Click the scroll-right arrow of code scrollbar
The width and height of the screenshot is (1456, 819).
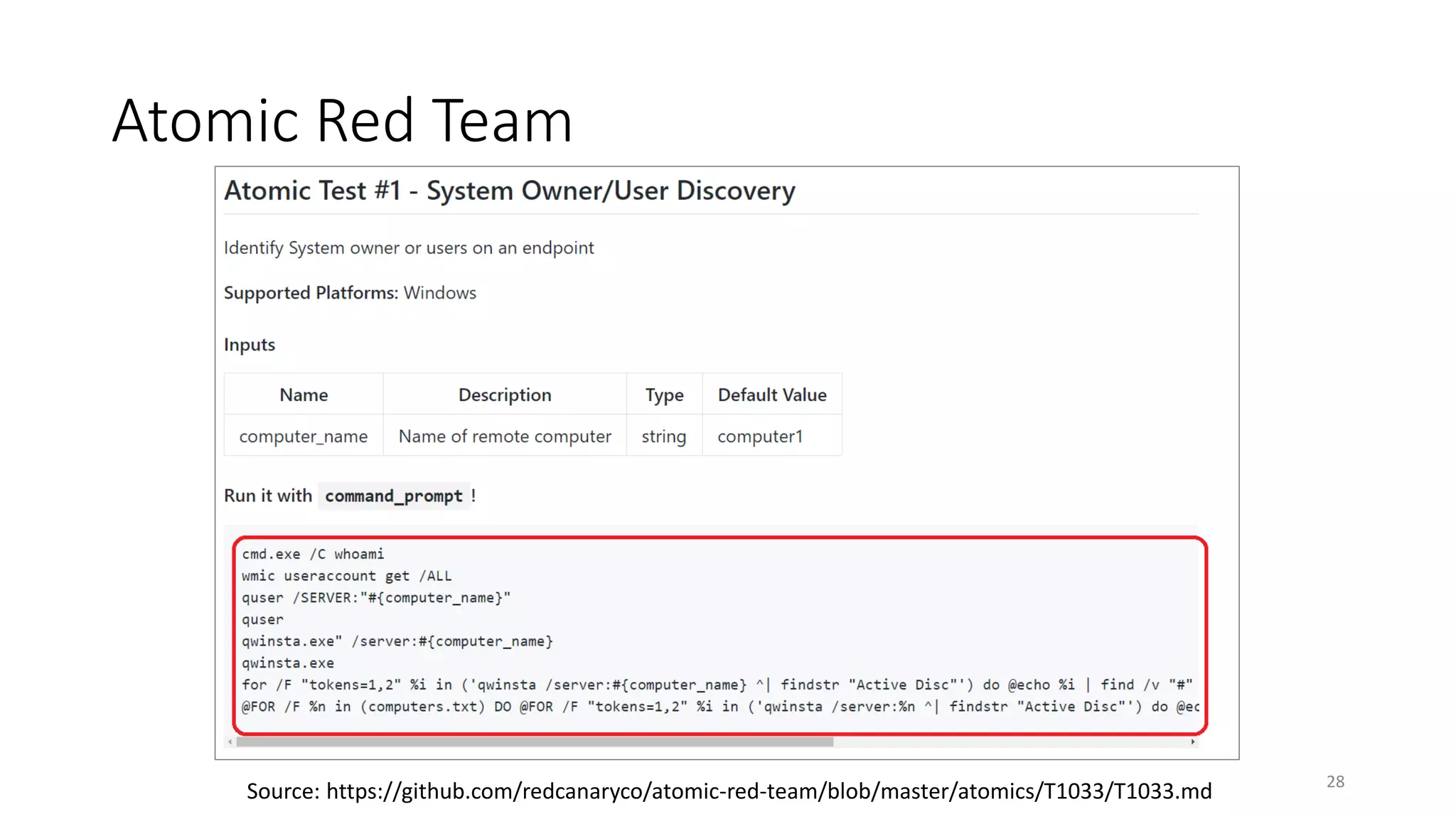coord(1192,742)
